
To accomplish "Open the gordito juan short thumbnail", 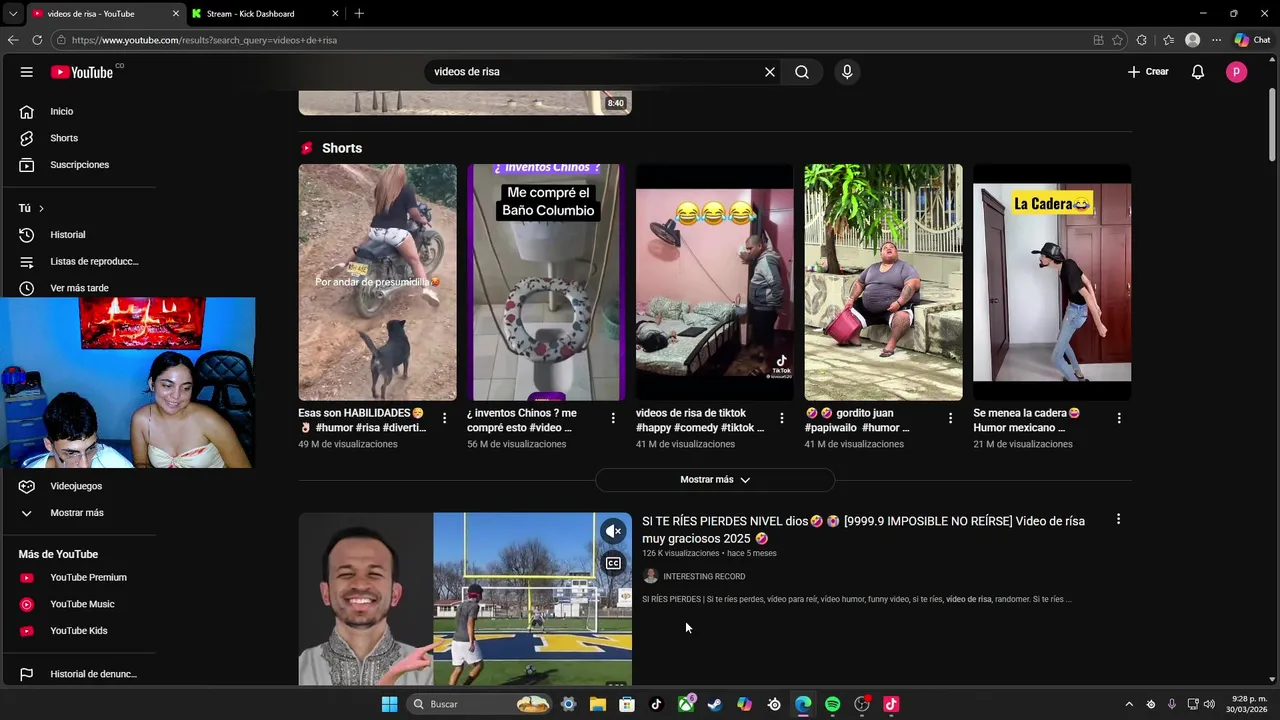I will 884,282.
